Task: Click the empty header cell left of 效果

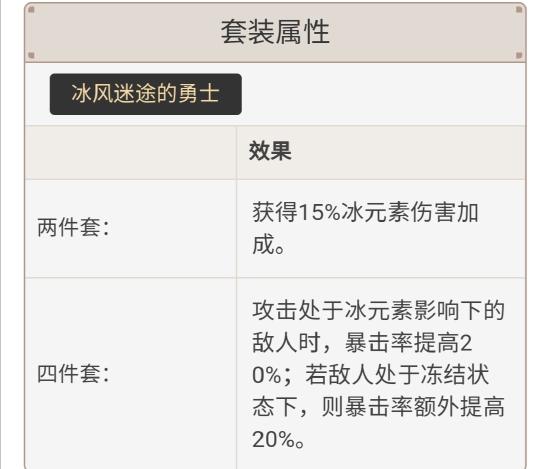Action: (131, 153)
